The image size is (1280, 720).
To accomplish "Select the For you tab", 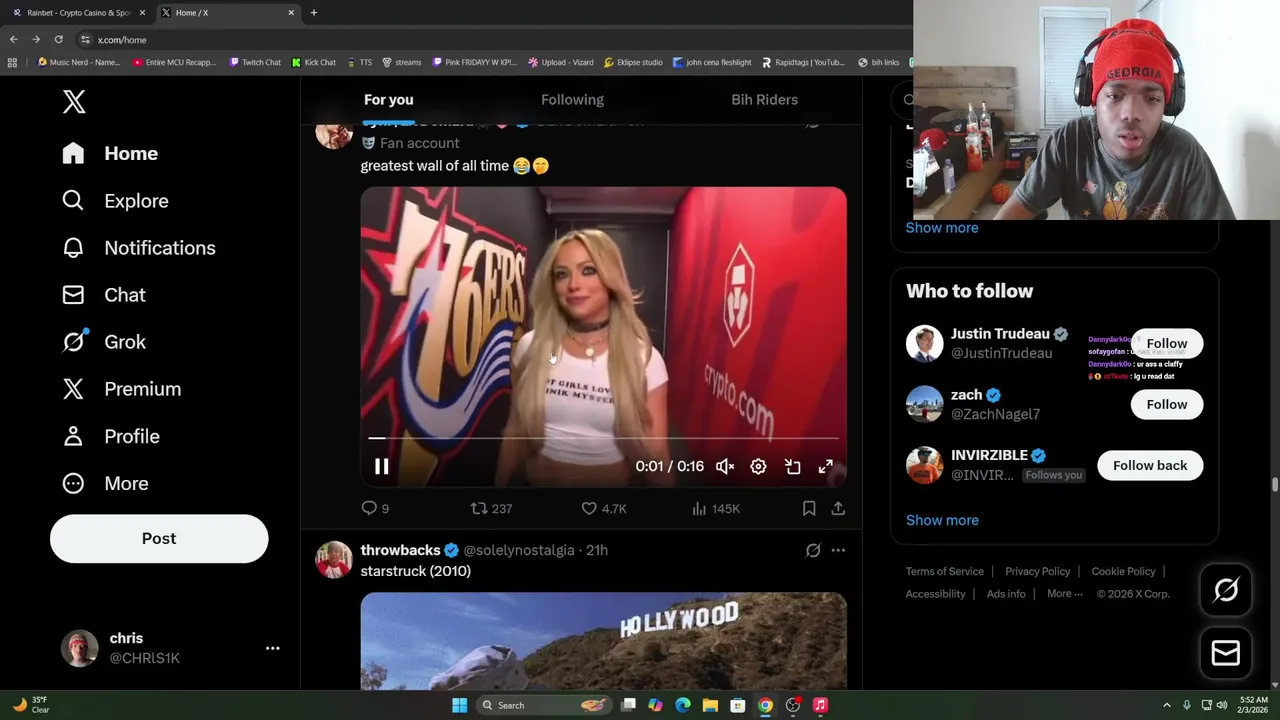I will pos(388,99).
